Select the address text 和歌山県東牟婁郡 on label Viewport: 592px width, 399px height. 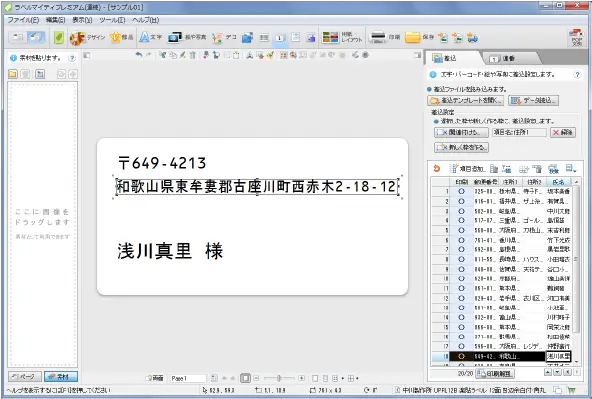(257, 186)
